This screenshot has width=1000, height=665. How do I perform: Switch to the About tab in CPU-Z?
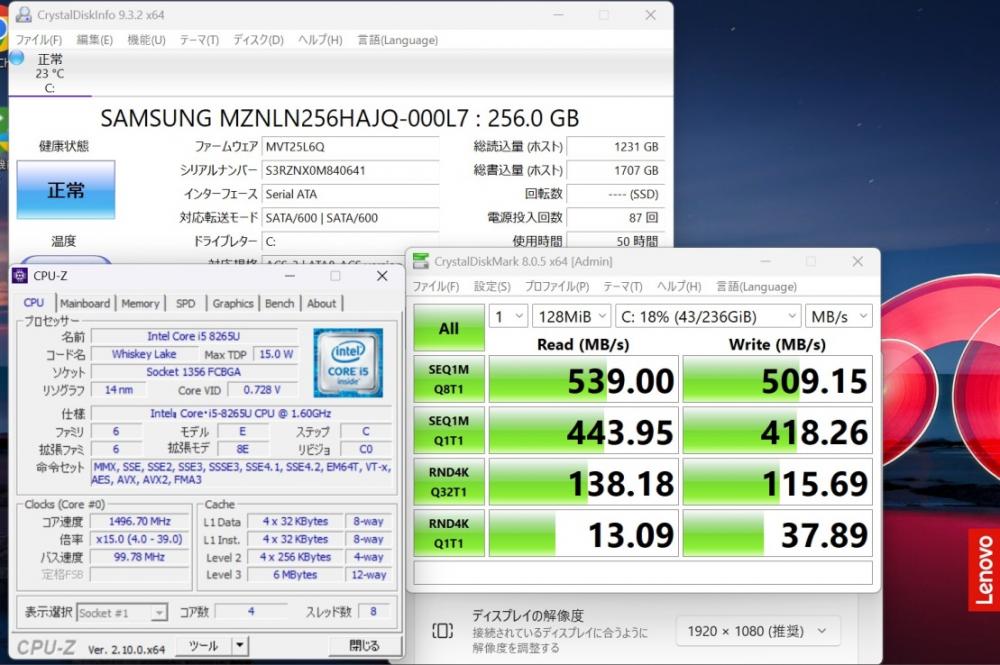coord(321,303)
